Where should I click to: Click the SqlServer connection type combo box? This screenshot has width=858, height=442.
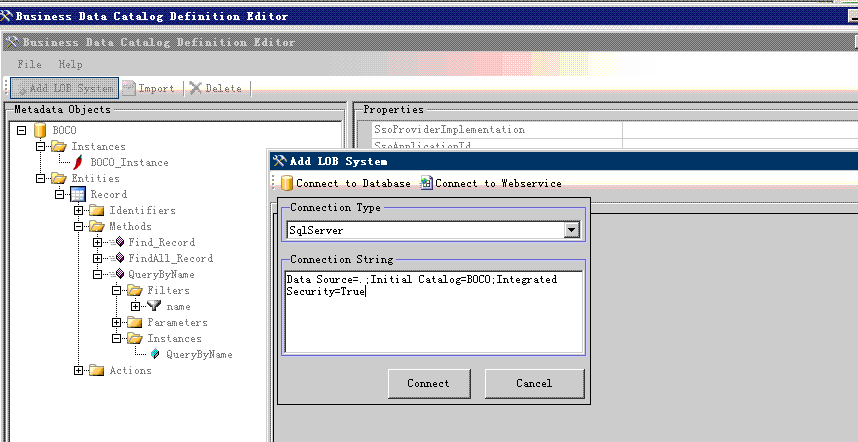point(433,230)
